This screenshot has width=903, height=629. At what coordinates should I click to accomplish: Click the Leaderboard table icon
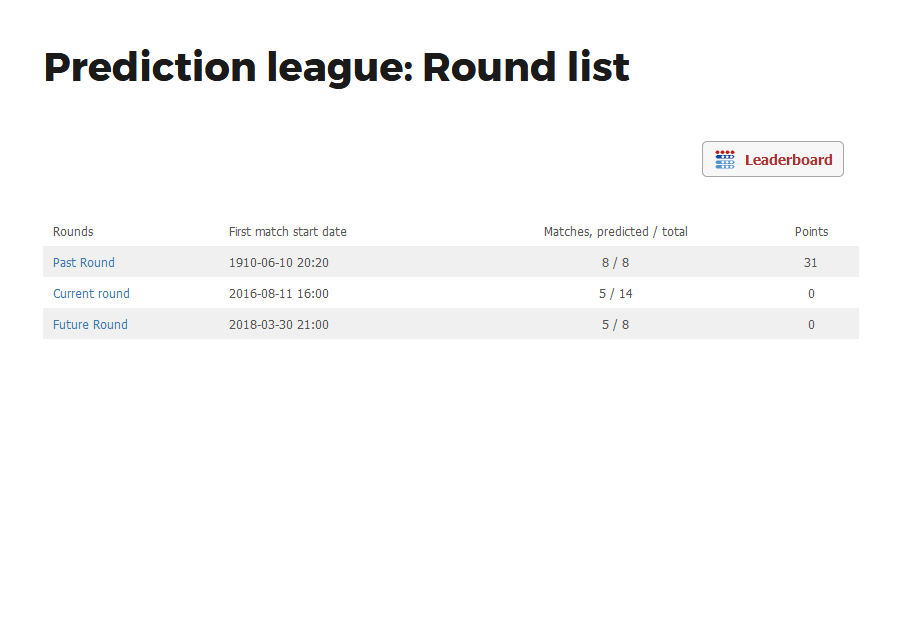click(x=725, y=159)
